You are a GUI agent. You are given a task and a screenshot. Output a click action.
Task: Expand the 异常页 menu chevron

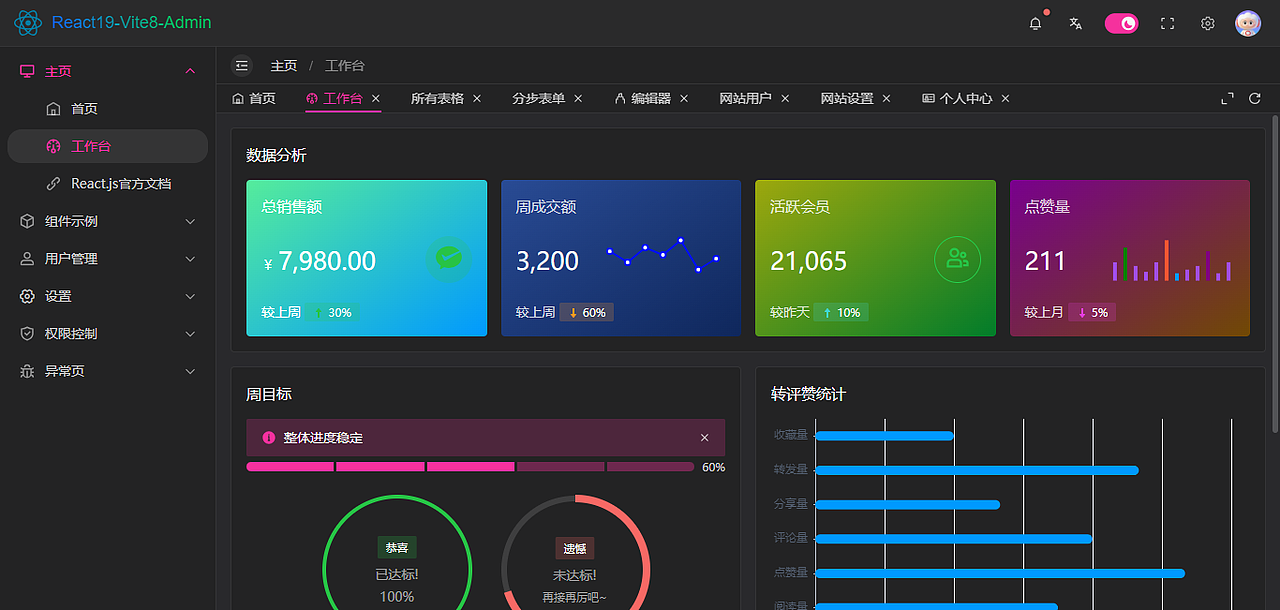[x=190, y=371]
